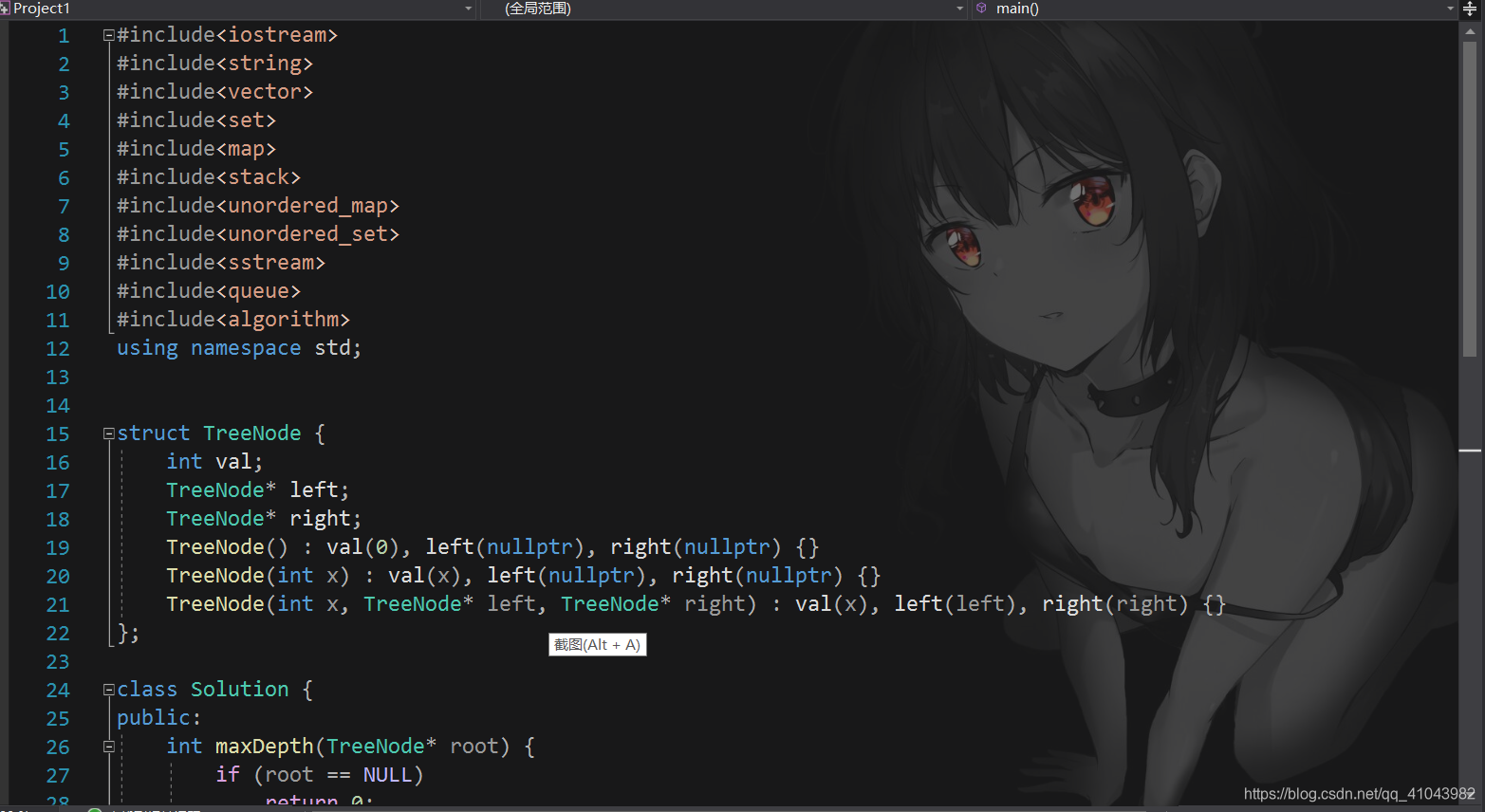
Task: Click on '#include<unordered_map>' line
Action: click(258, 206)
